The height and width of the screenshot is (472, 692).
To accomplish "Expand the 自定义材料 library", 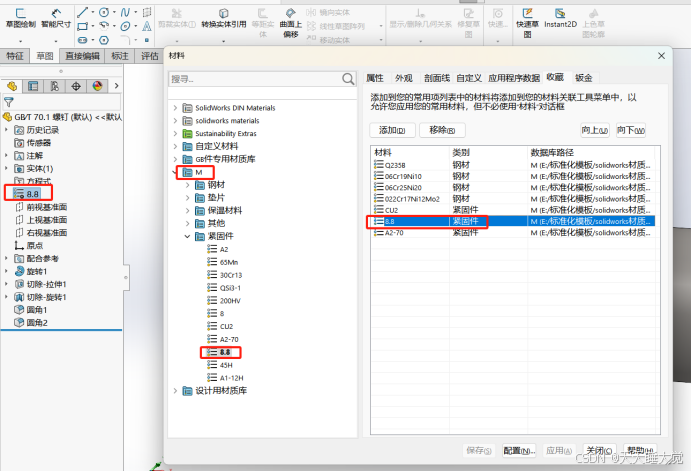I will pos(175,146).
